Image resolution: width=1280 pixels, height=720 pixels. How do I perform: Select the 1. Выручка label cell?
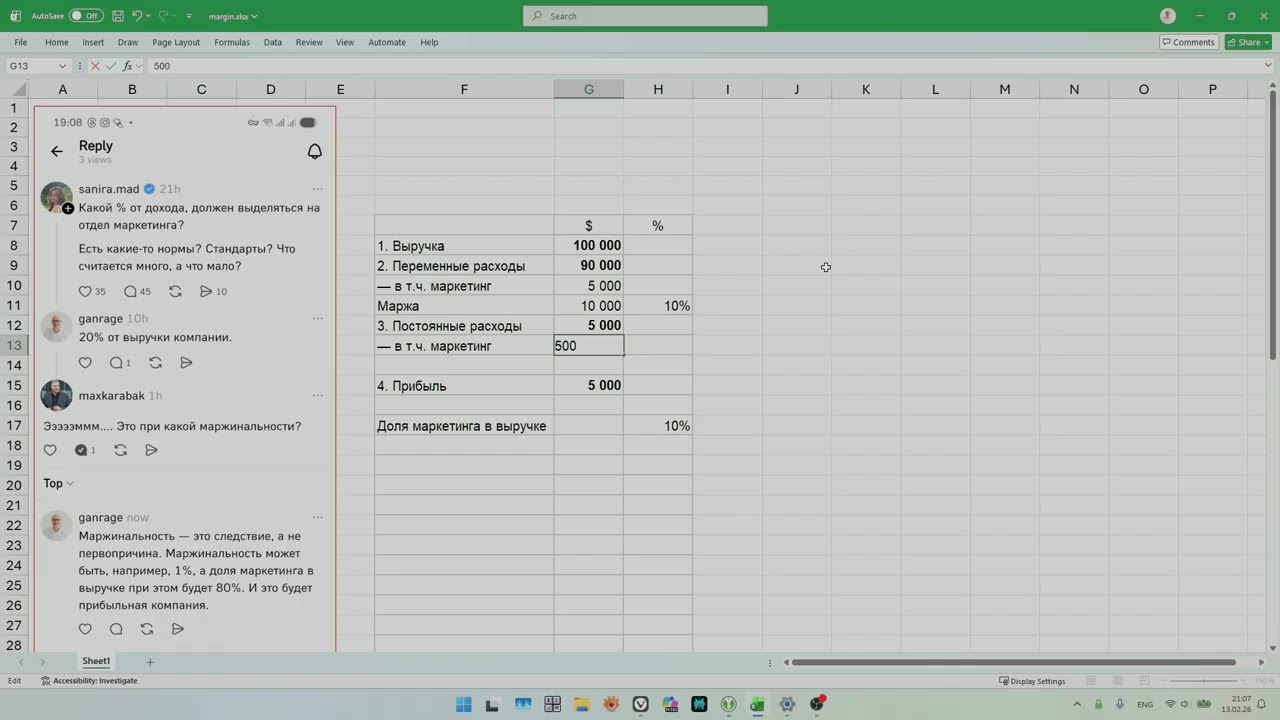(464, 246)
